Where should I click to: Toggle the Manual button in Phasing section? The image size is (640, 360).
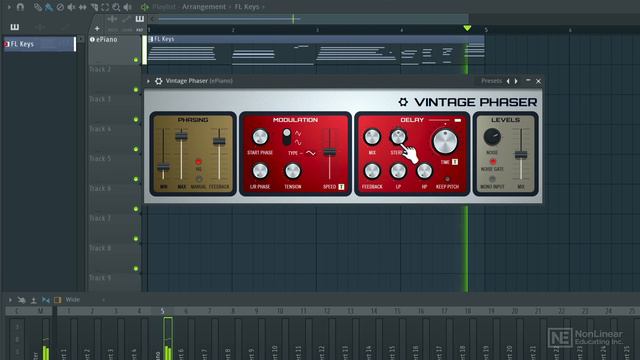pos(199,179)
